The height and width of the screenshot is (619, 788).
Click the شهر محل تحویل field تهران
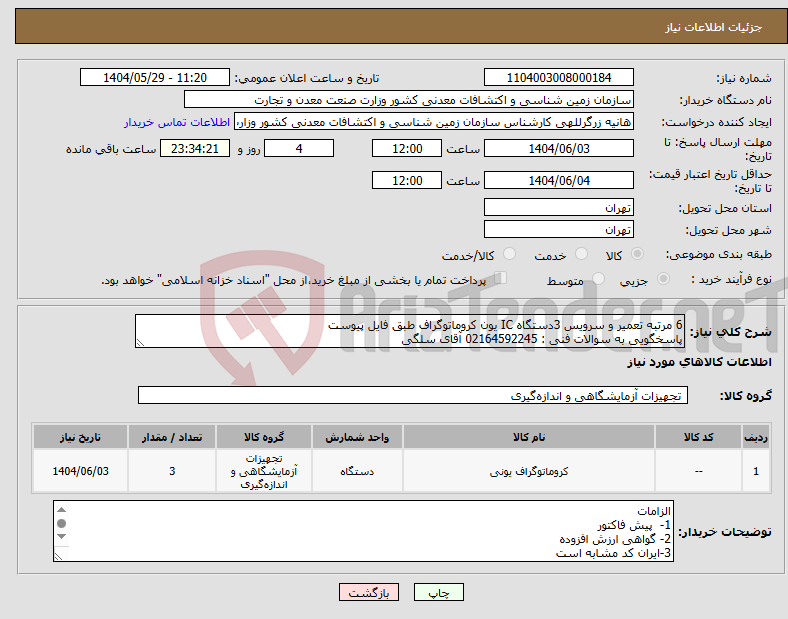point(559,229)
